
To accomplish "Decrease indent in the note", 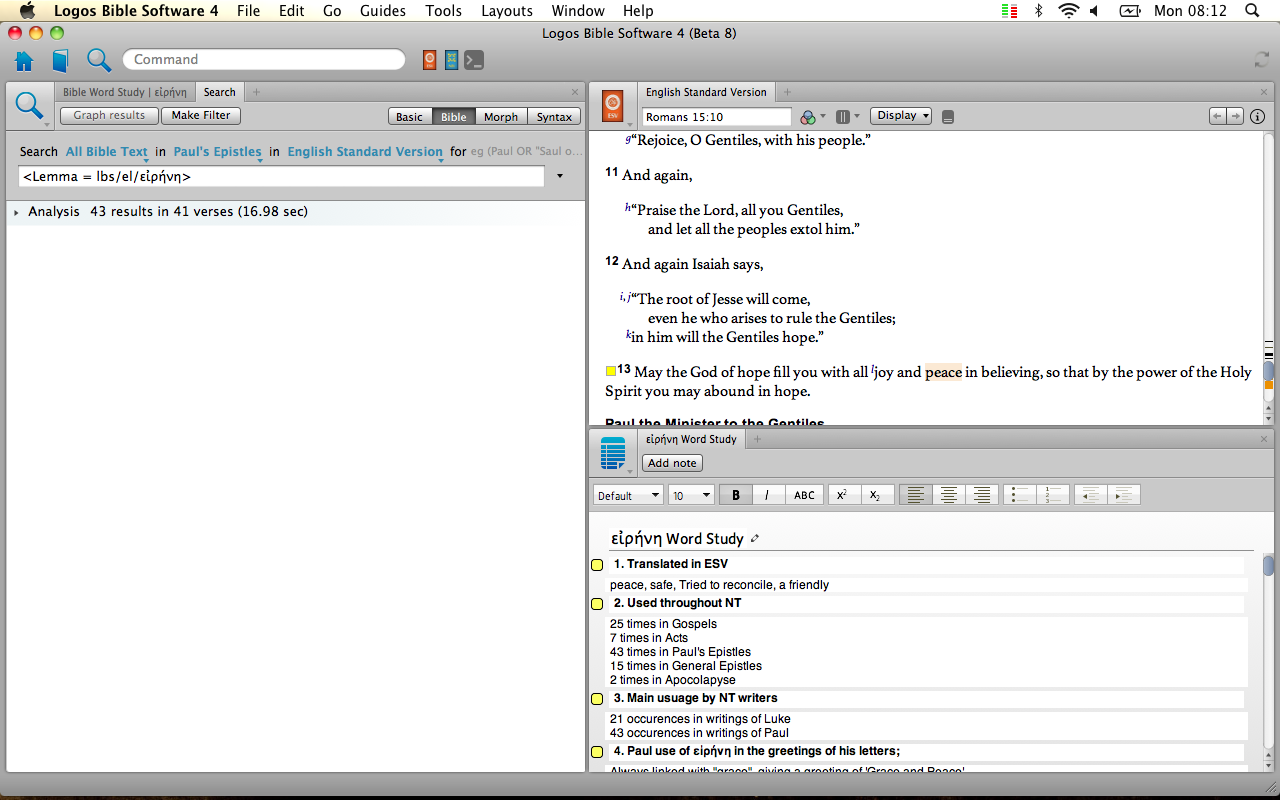I will tap(1090, 495).
